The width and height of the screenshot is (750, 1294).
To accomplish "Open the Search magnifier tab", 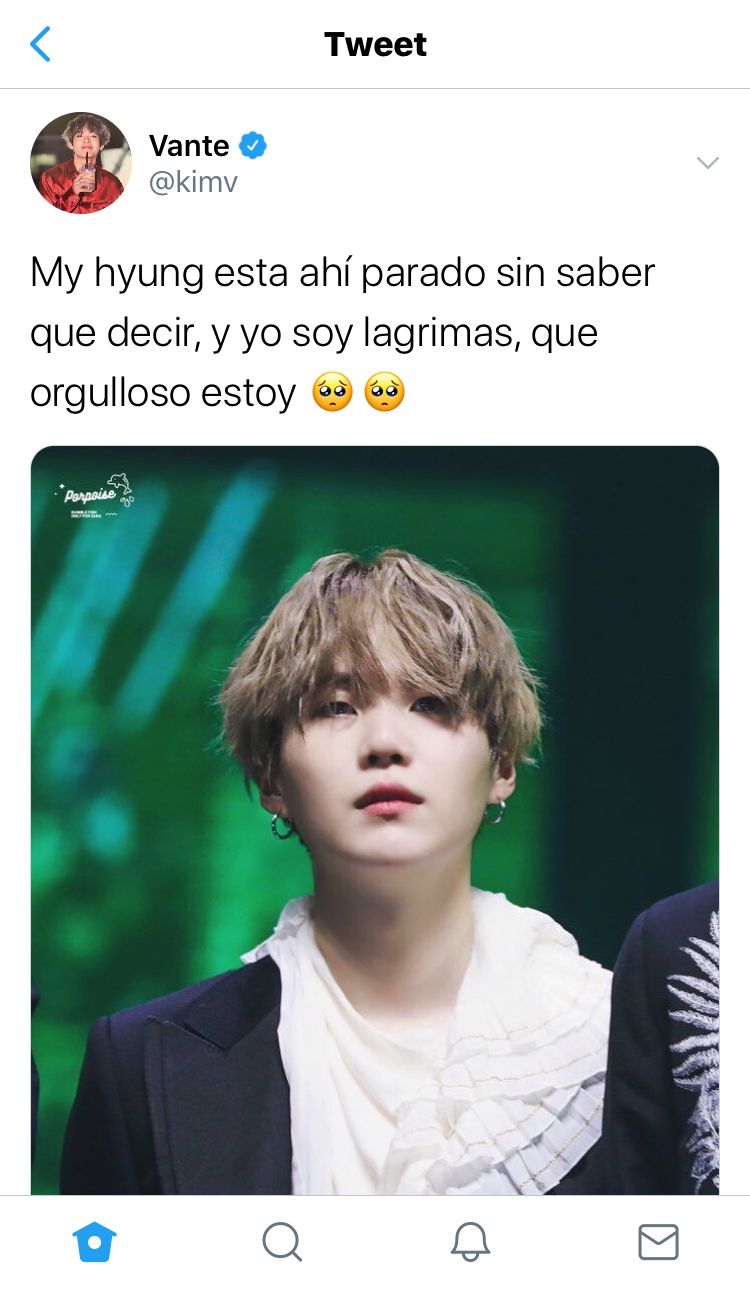I will click(x=282, y=1243).
